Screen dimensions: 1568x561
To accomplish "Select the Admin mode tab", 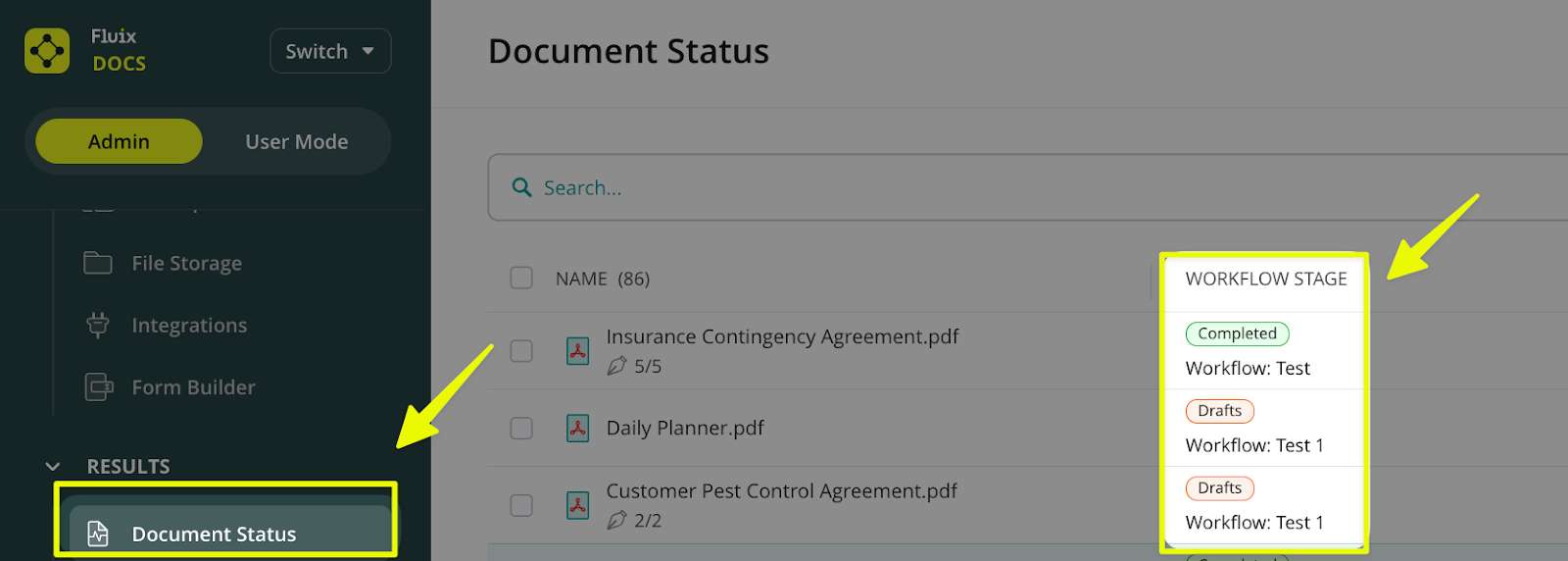I will click(119, 142).
